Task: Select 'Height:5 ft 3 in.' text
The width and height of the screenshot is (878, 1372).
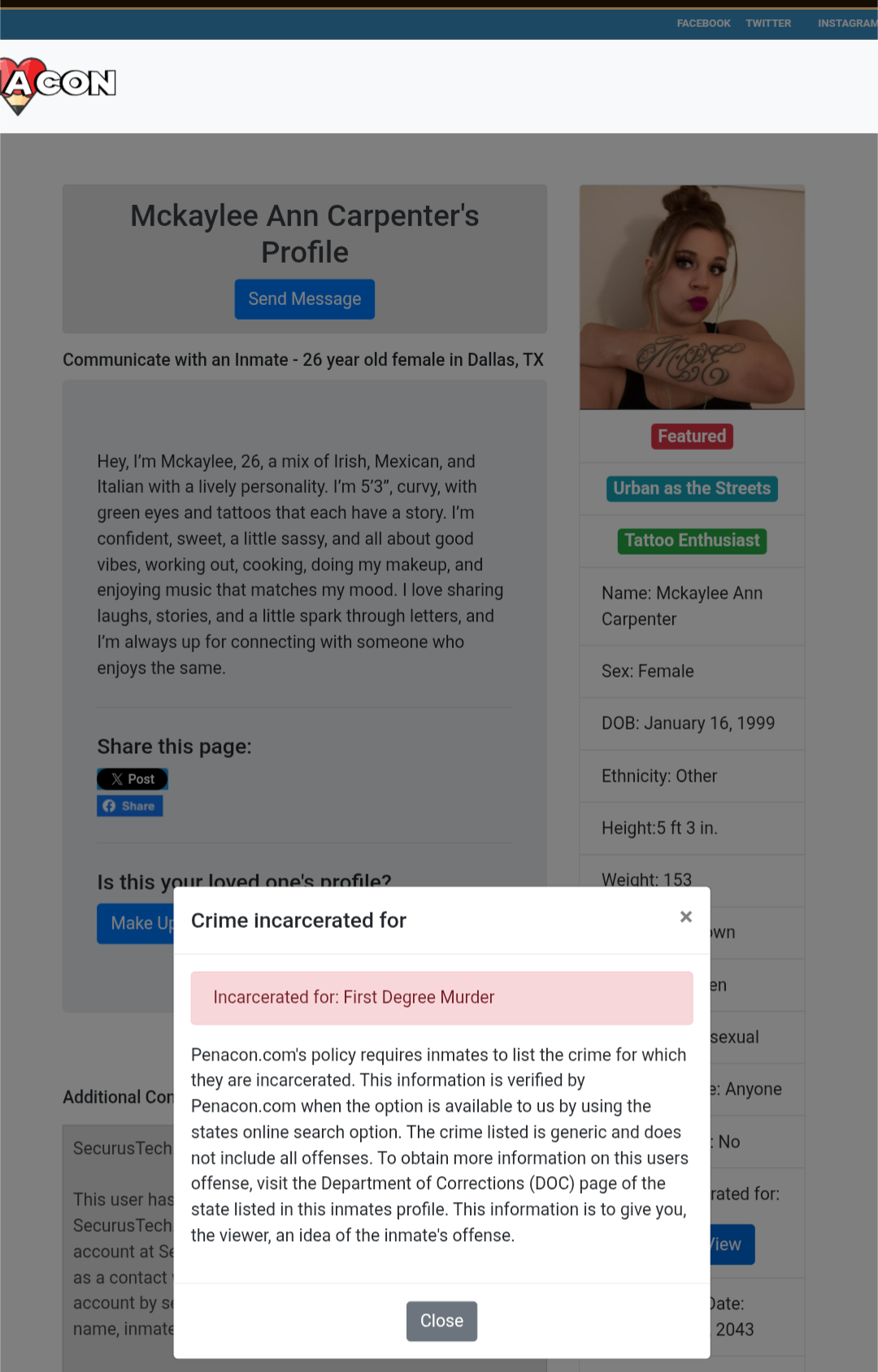Action: point(659,829)
